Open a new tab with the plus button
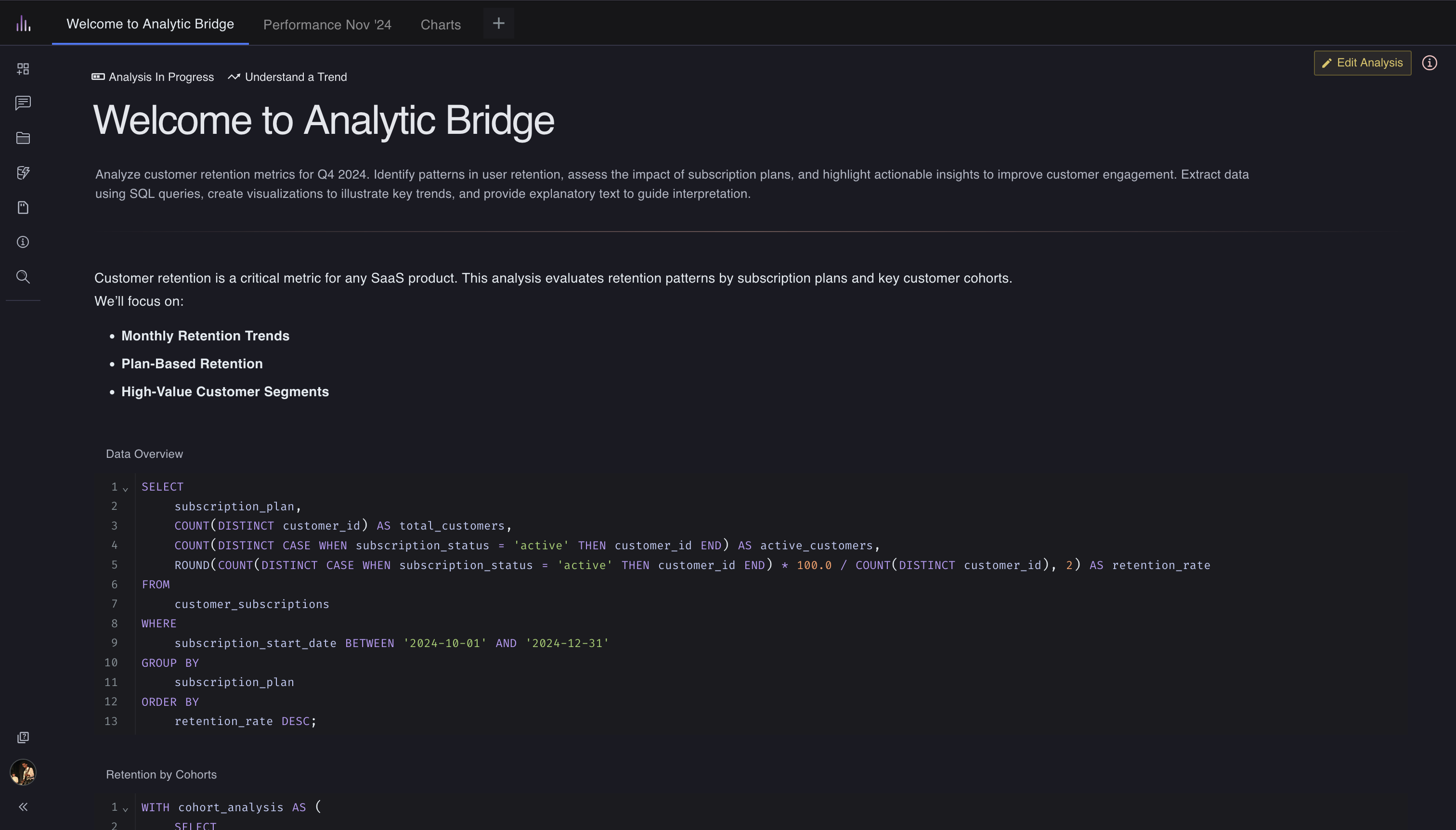Screen dimensions: 1456x830 click(498, 23)
